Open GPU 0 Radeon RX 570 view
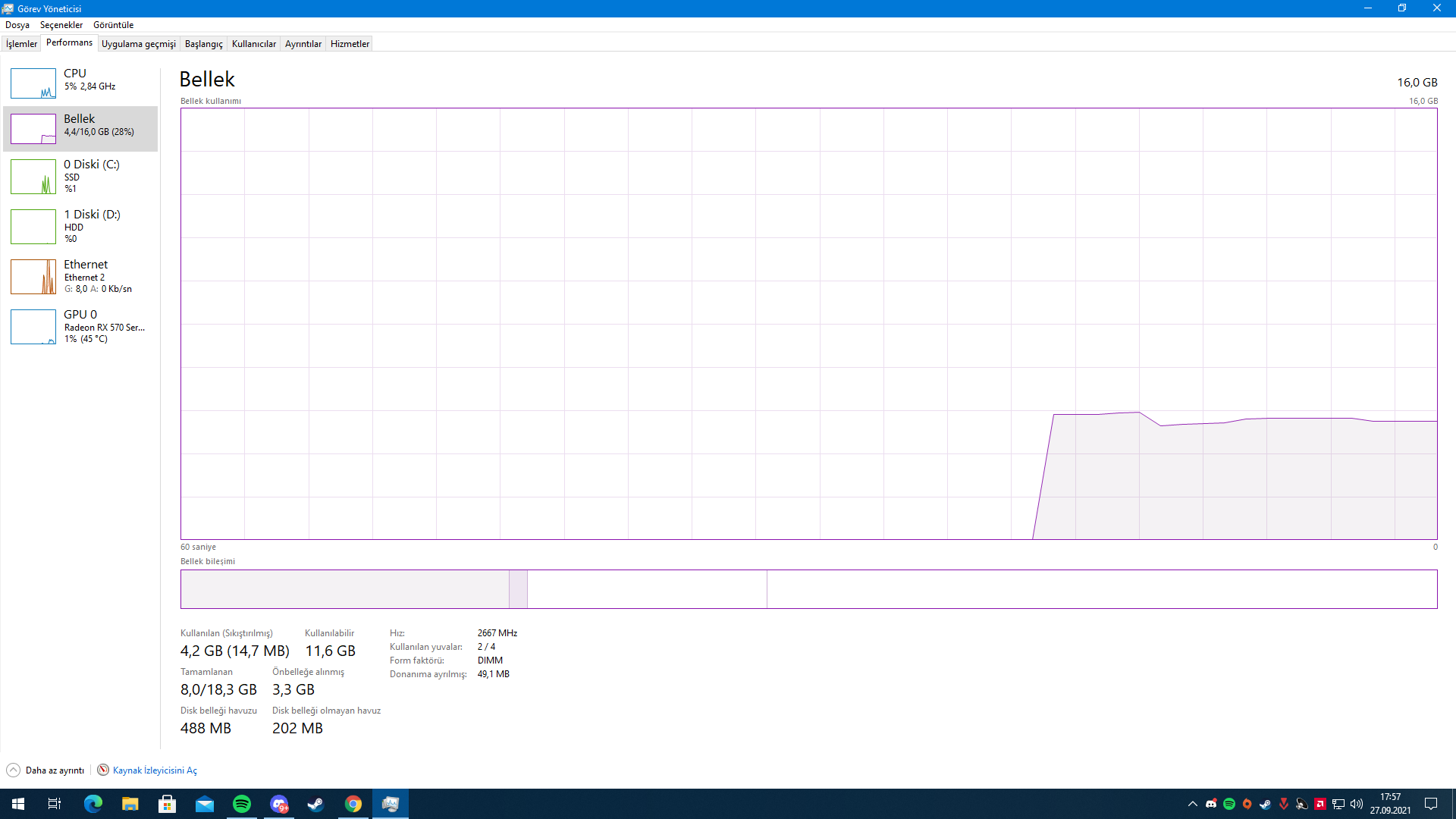The width and height of the screenshot is (1456, 819). tap(80, 326)
